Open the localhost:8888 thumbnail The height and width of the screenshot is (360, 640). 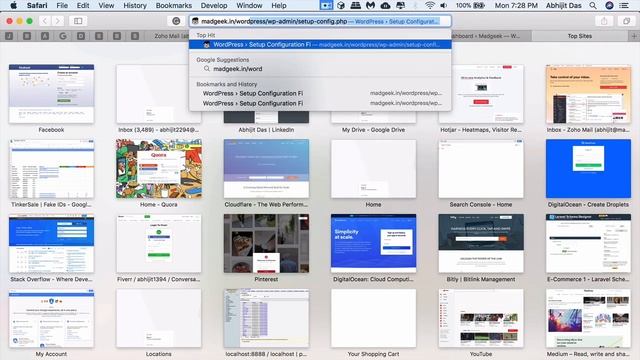[266, 318]
